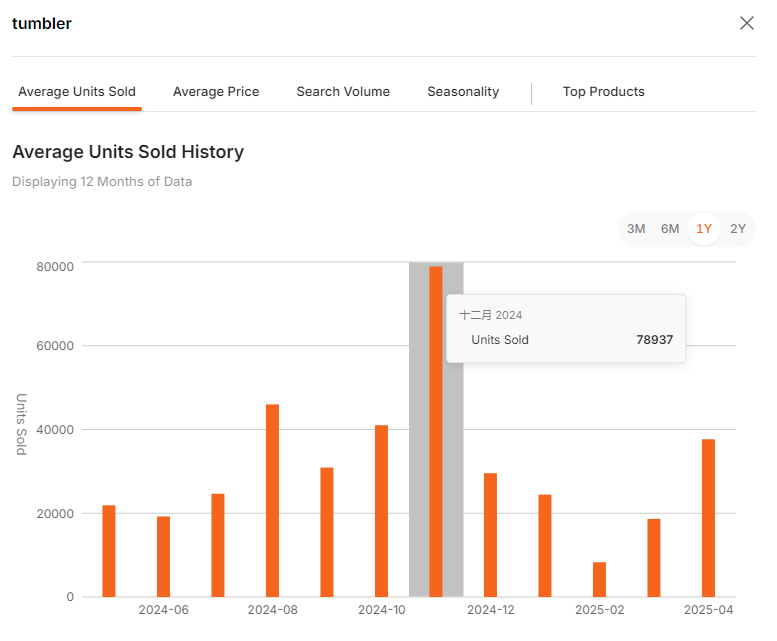Click the 2024-10 bar in the chart
The image size is (777, 641).
coord(381,511)
